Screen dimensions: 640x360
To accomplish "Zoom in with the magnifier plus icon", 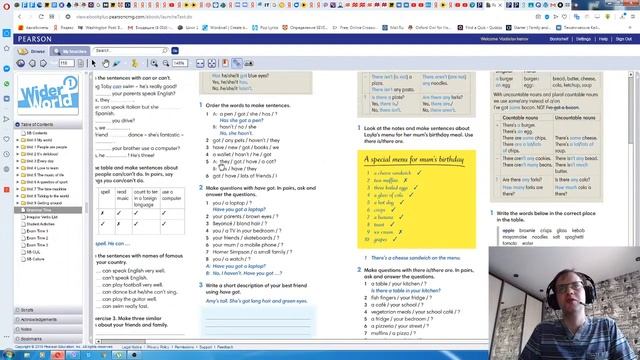I will click(154, 63).
